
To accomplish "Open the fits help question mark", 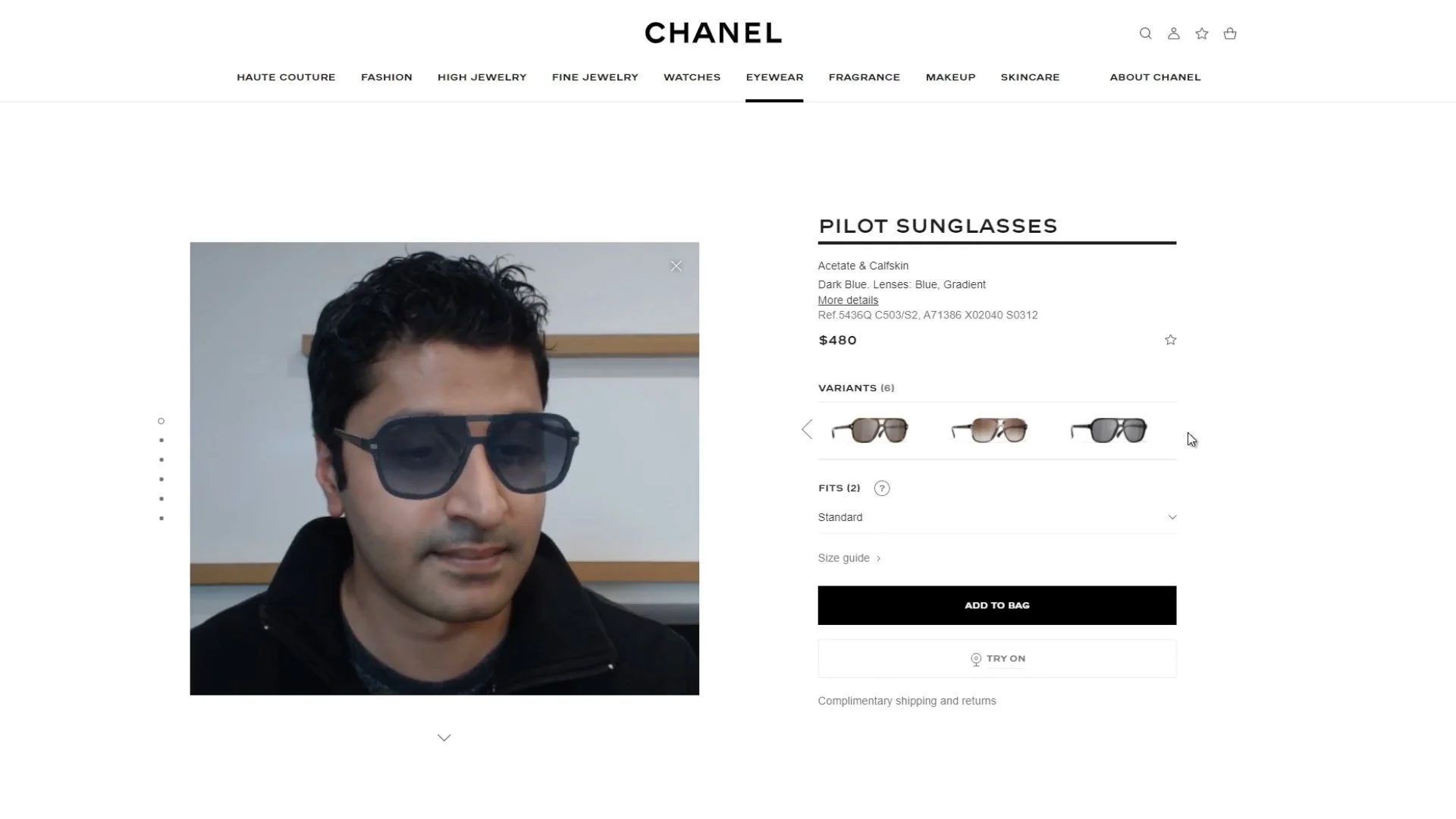I will tap(881, 488).
